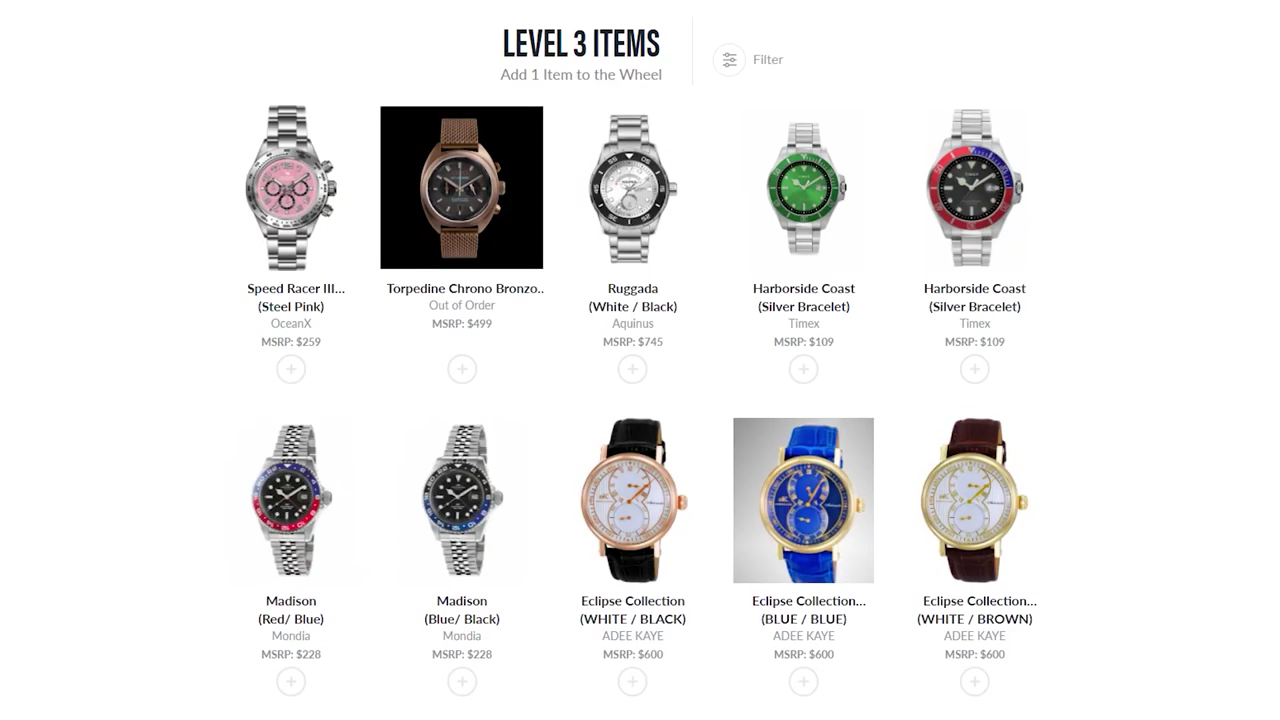This screenshot has width=1280, height=720.
Task: Click plus under green Harborside Coast watch
Action: pos(803,369)
